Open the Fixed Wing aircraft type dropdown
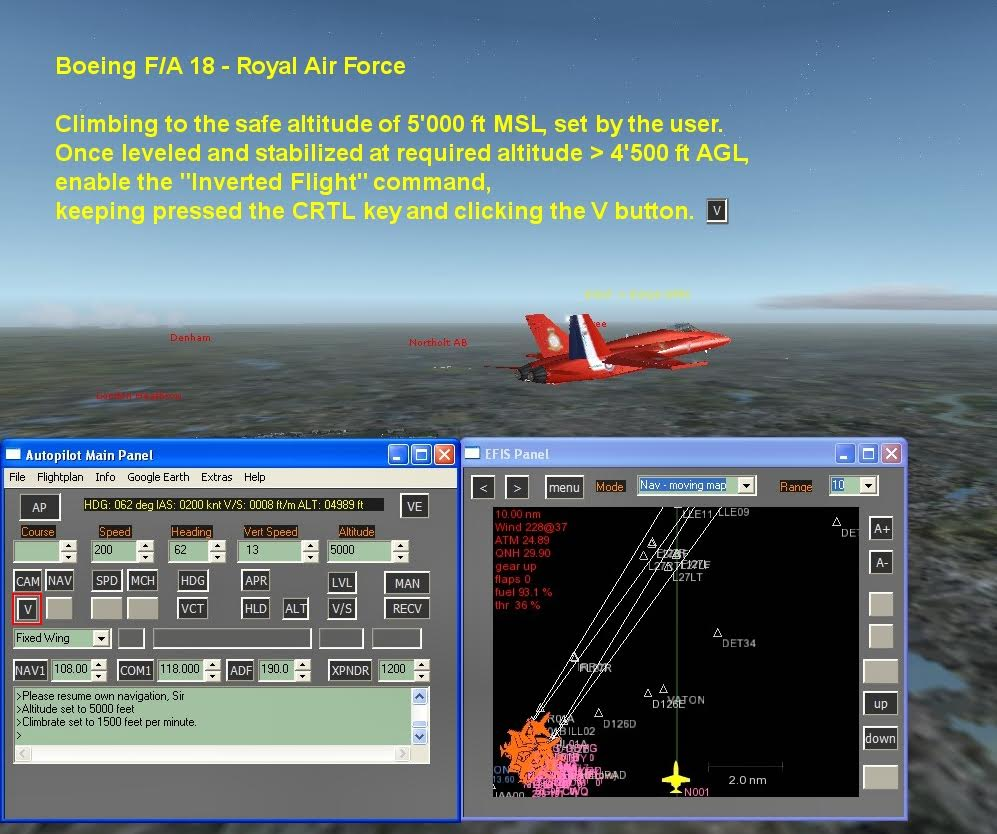The width and height of the screenshot is (997, 834). [x=100, y=638]
